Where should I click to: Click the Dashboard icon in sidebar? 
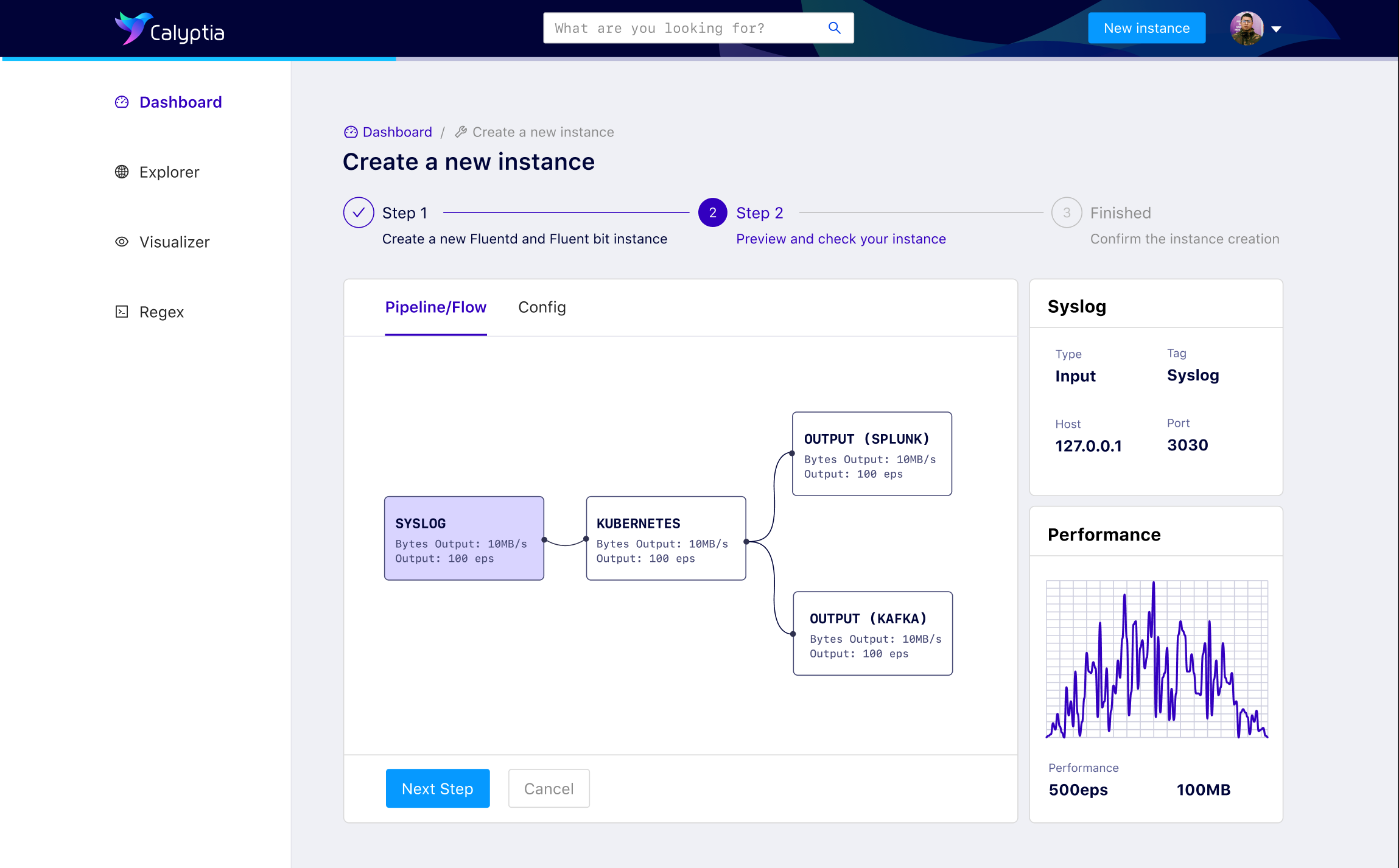[x=122, y=102]
